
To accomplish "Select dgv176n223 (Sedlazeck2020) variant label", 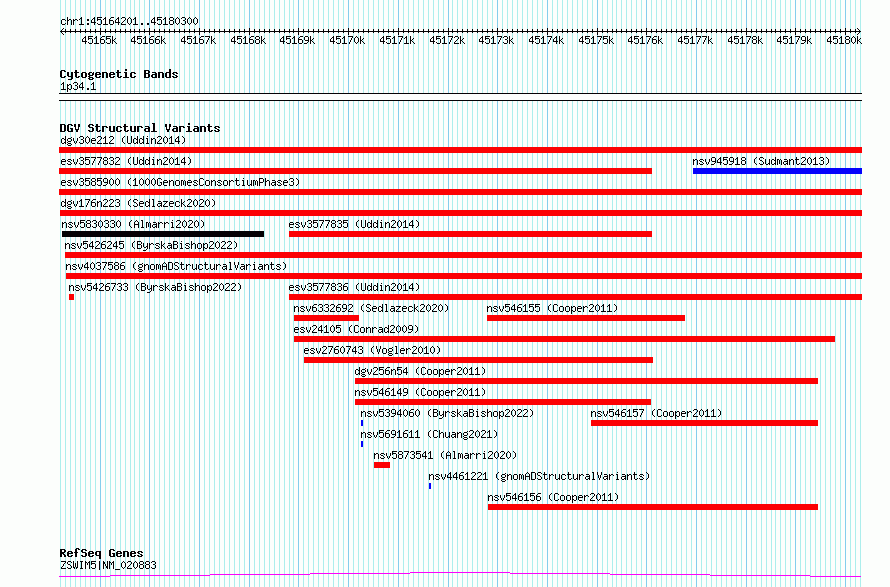I will (138, 203).
